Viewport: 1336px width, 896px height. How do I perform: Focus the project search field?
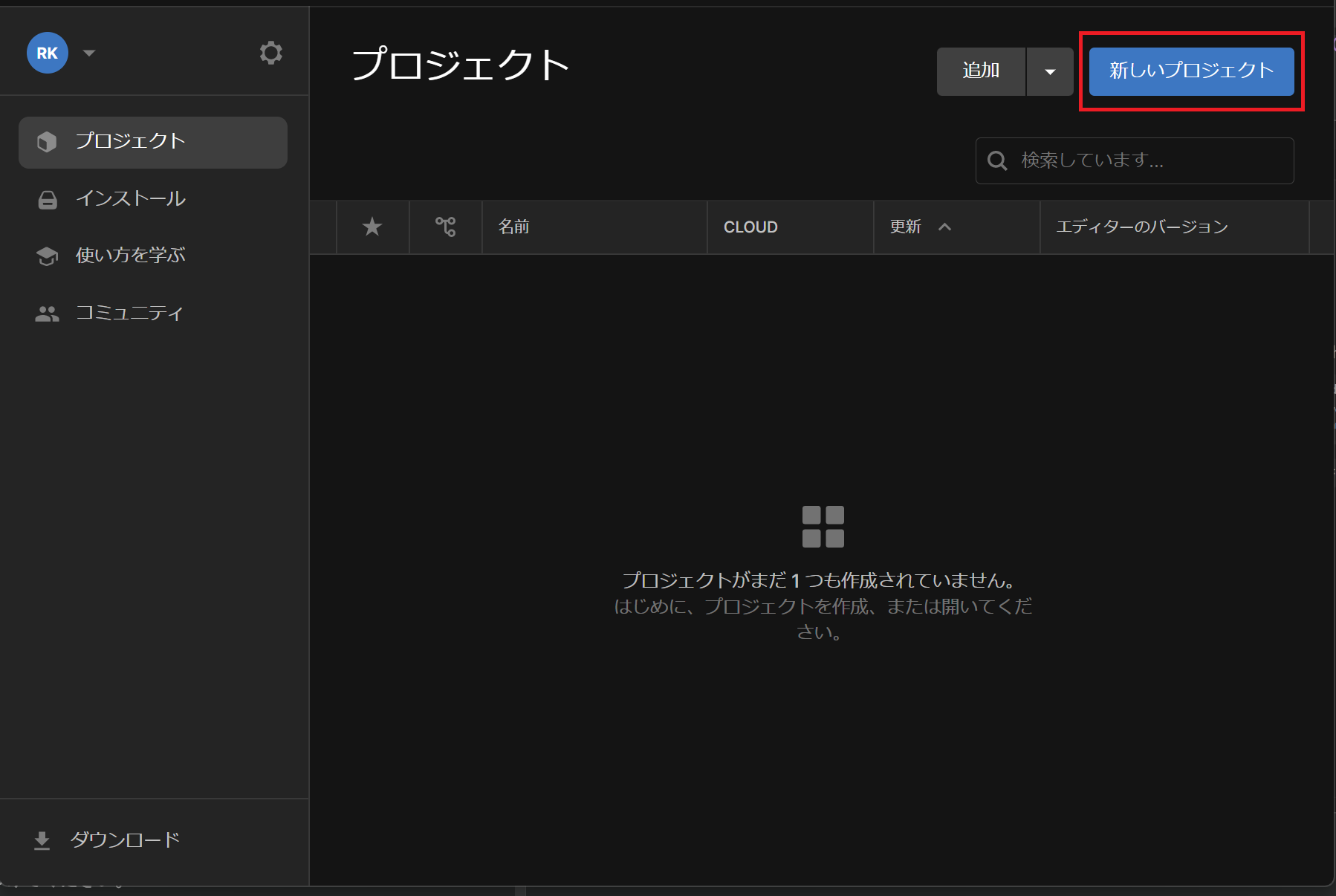click(1135, 160)
